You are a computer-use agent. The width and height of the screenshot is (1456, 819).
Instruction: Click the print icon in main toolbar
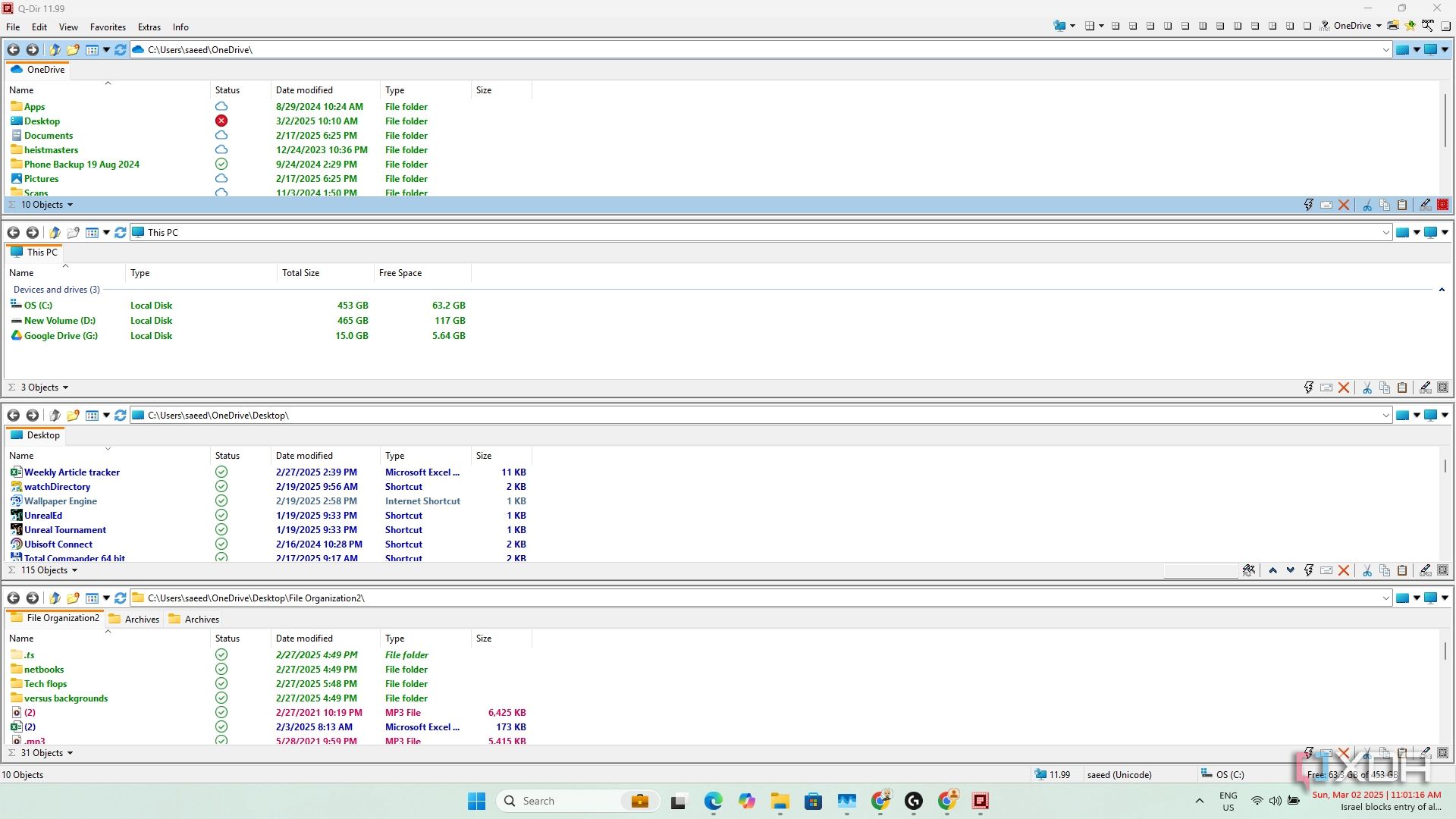tap(1393, 26)
